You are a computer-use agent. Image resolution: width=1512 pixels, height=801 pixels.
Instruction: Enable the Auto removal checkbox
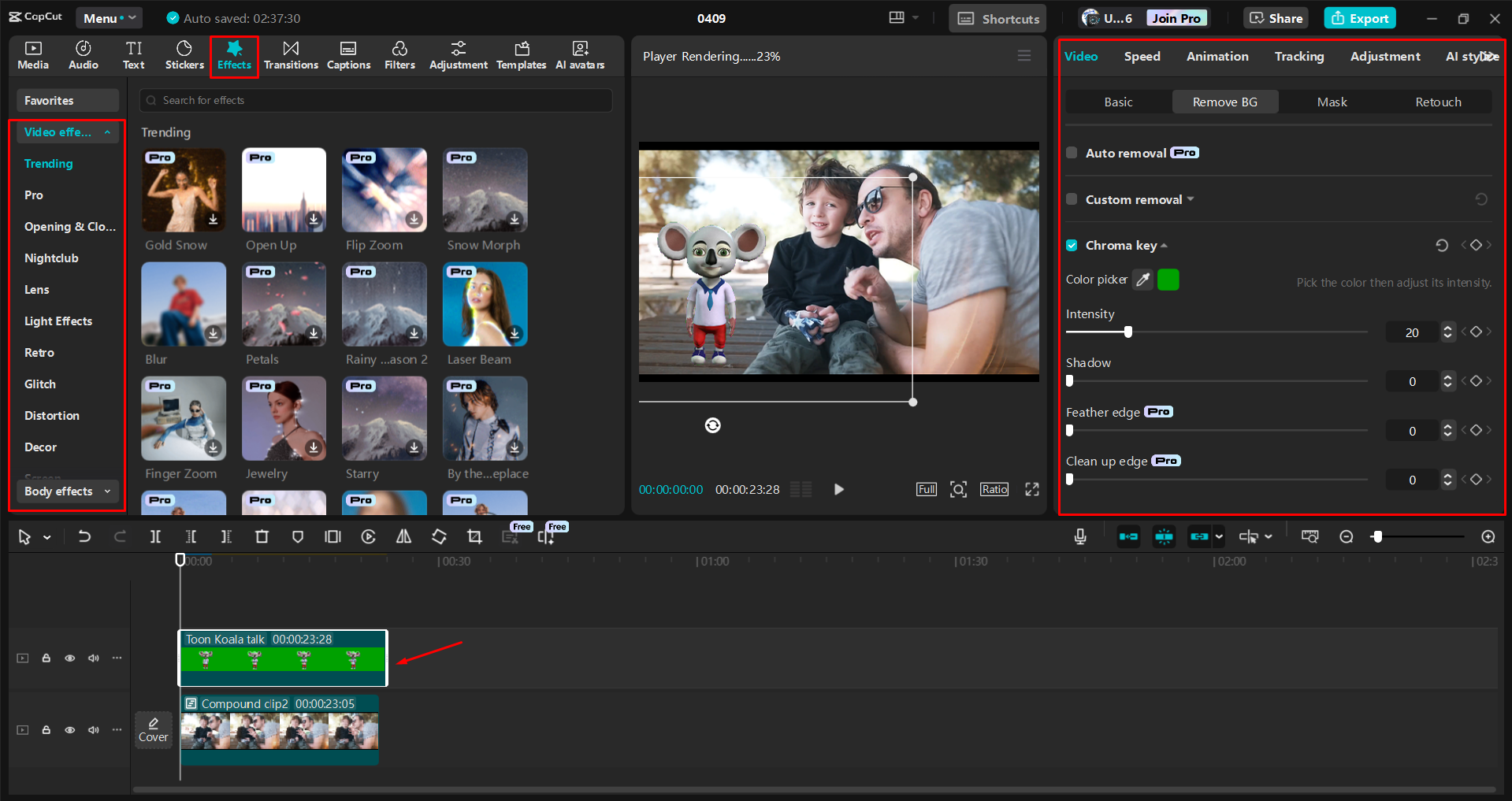click(x=1072, y=153)
